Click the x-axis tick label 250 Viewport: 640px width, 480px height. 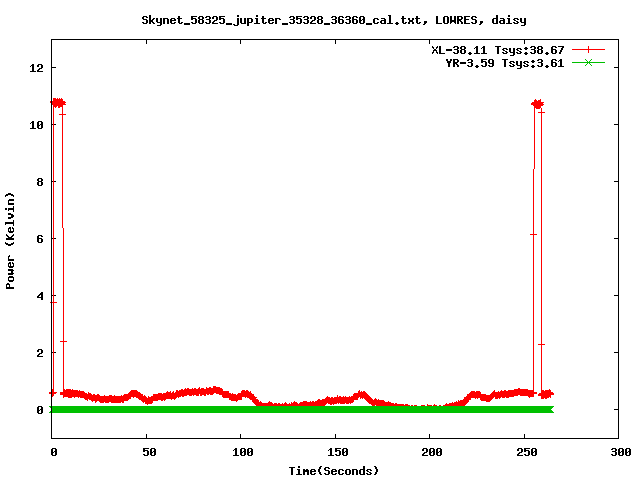pyautogui.click(x=526, y=452)
